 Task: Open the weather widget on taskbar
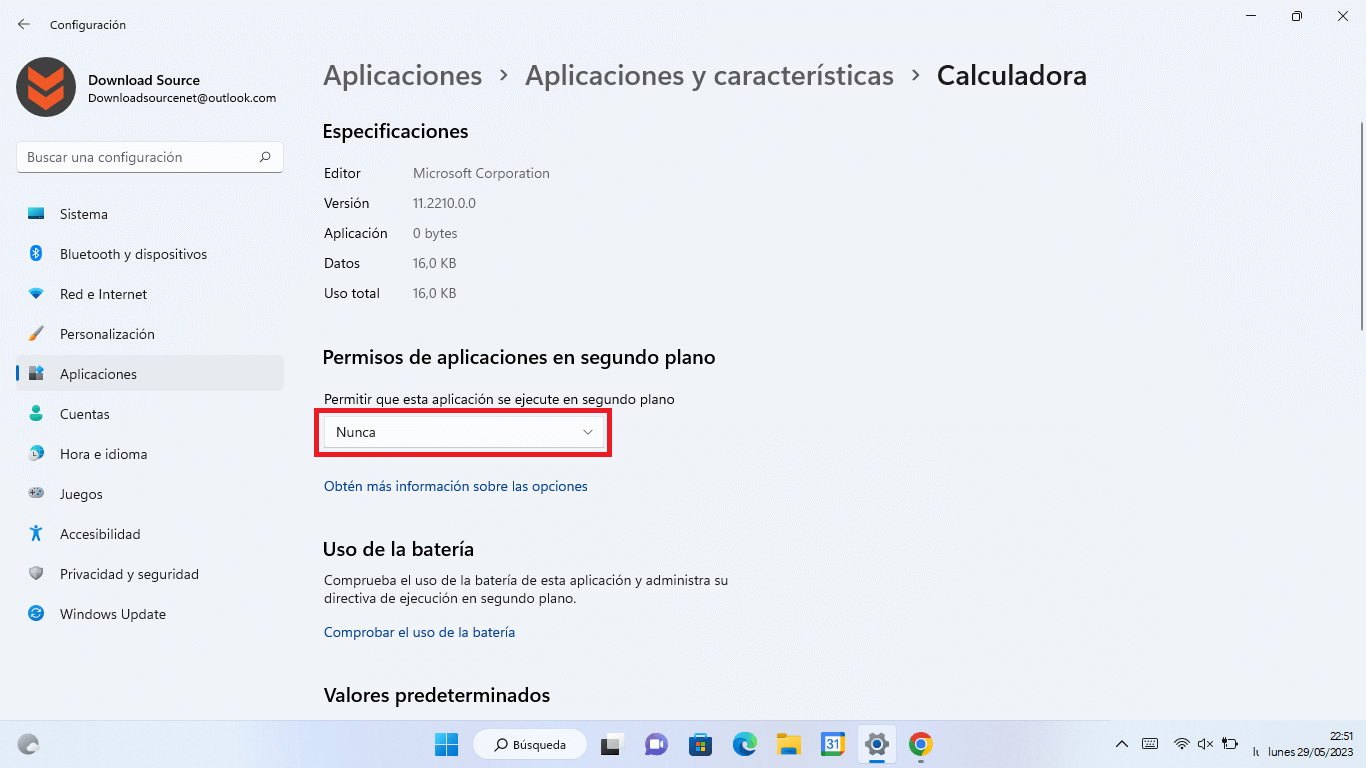pos(29,744)
